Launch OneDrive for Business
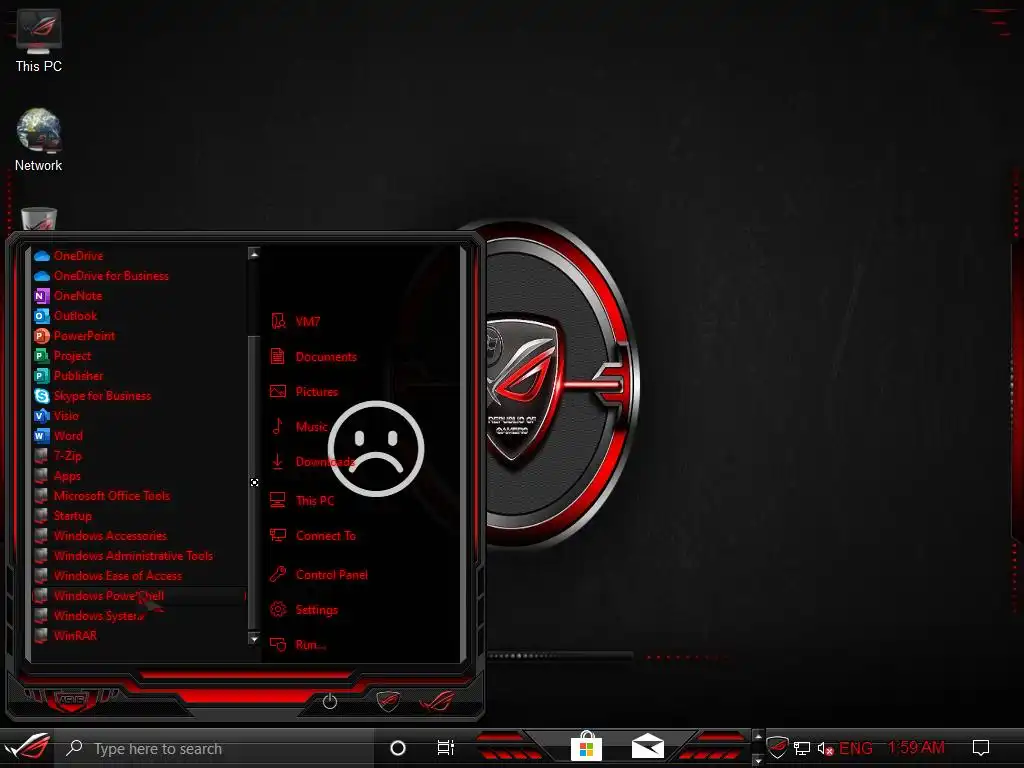1024x768 pixels. coord(138,276)
